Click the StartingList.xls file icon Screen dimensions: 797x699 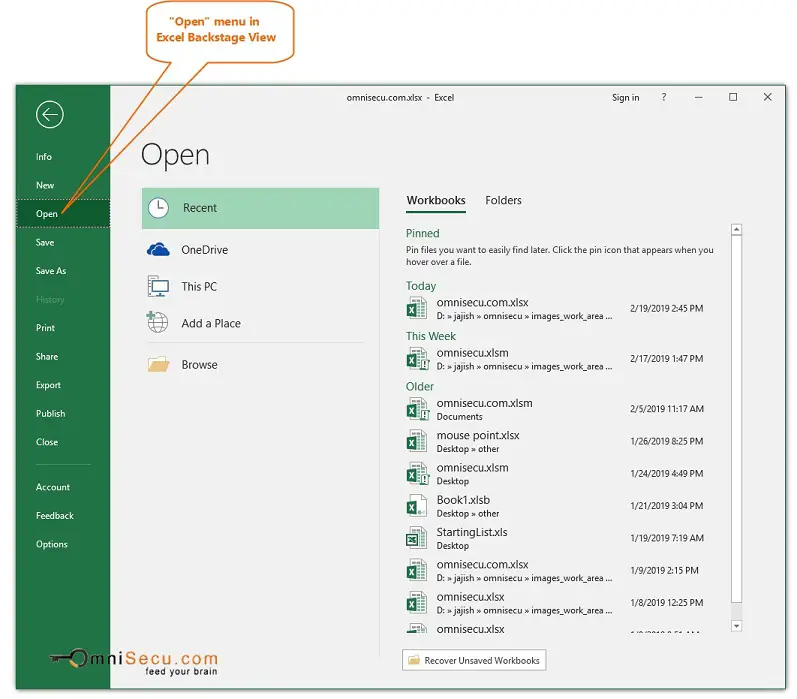(417, 538)
